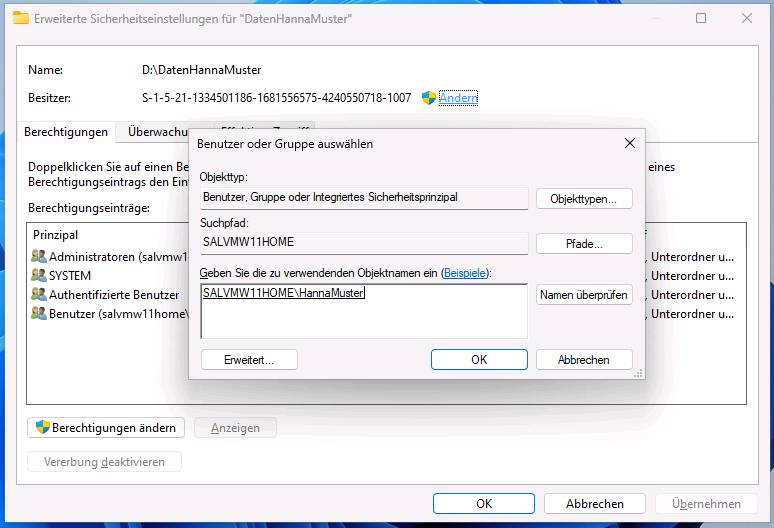This screenshot has height=528, width=774.
Task: Select the Benutzer (salvmw11home) entry
Action: 110,313
